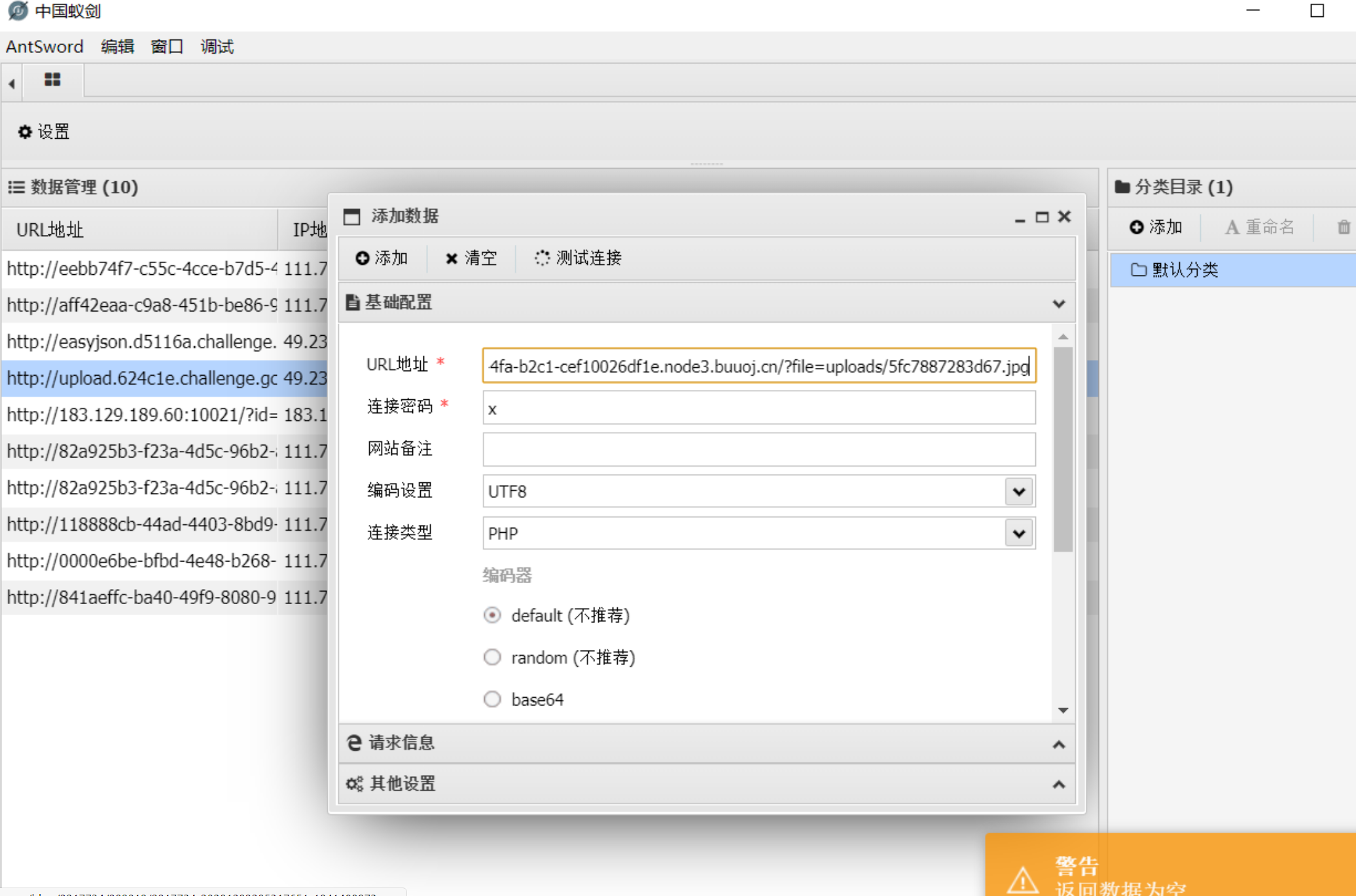Screen dimensions: 1356x896
Task: Click the AntSword logo in the title bar
Action: pos(18,10)
